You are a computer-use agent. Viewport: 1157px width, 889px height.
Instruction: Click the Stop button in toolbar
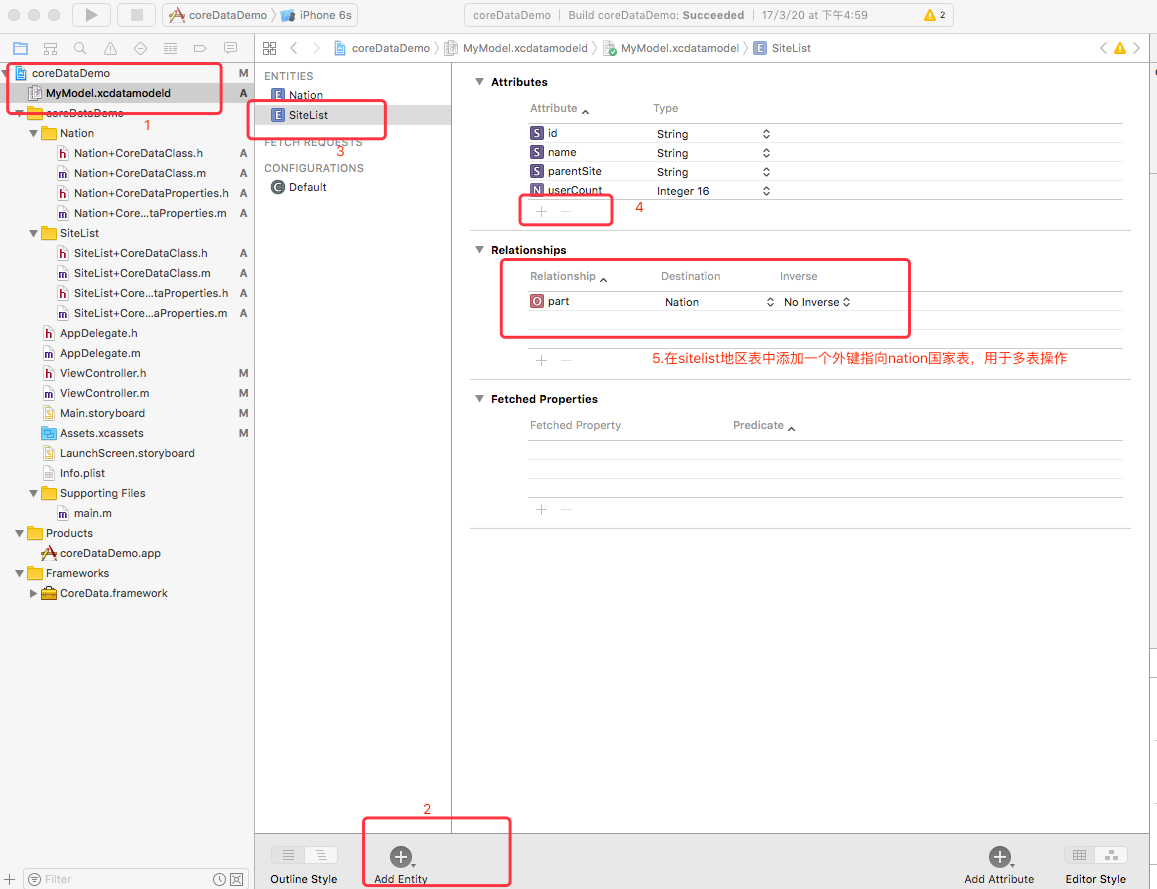(x=135, y=15)
